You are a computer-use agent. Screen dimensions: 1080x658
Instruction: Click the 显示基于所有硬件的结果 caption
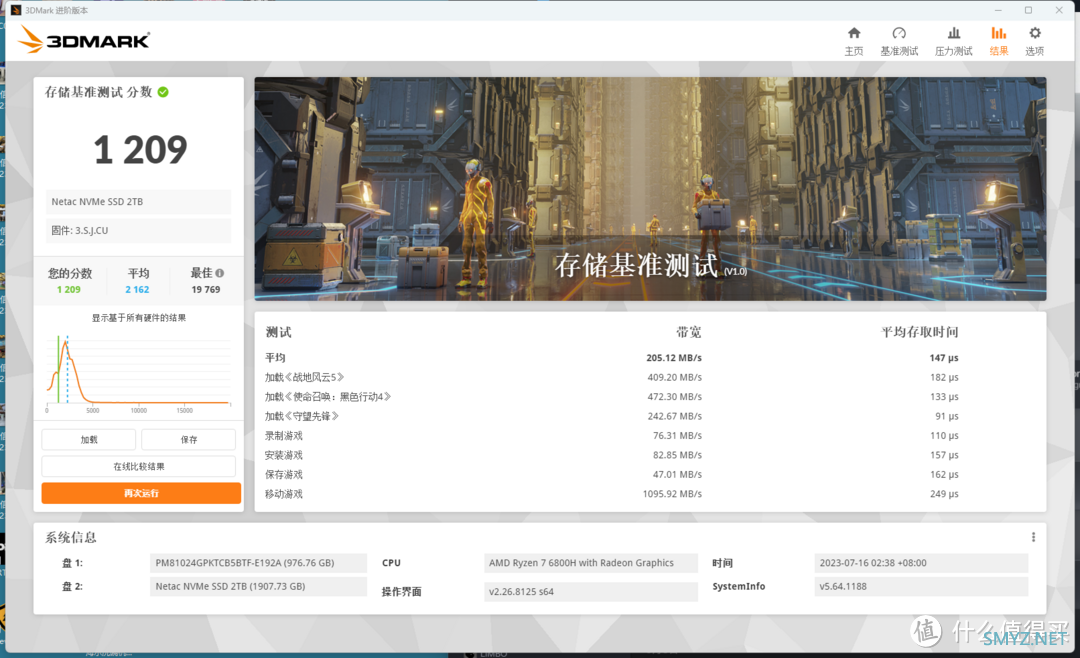(138, 318)
